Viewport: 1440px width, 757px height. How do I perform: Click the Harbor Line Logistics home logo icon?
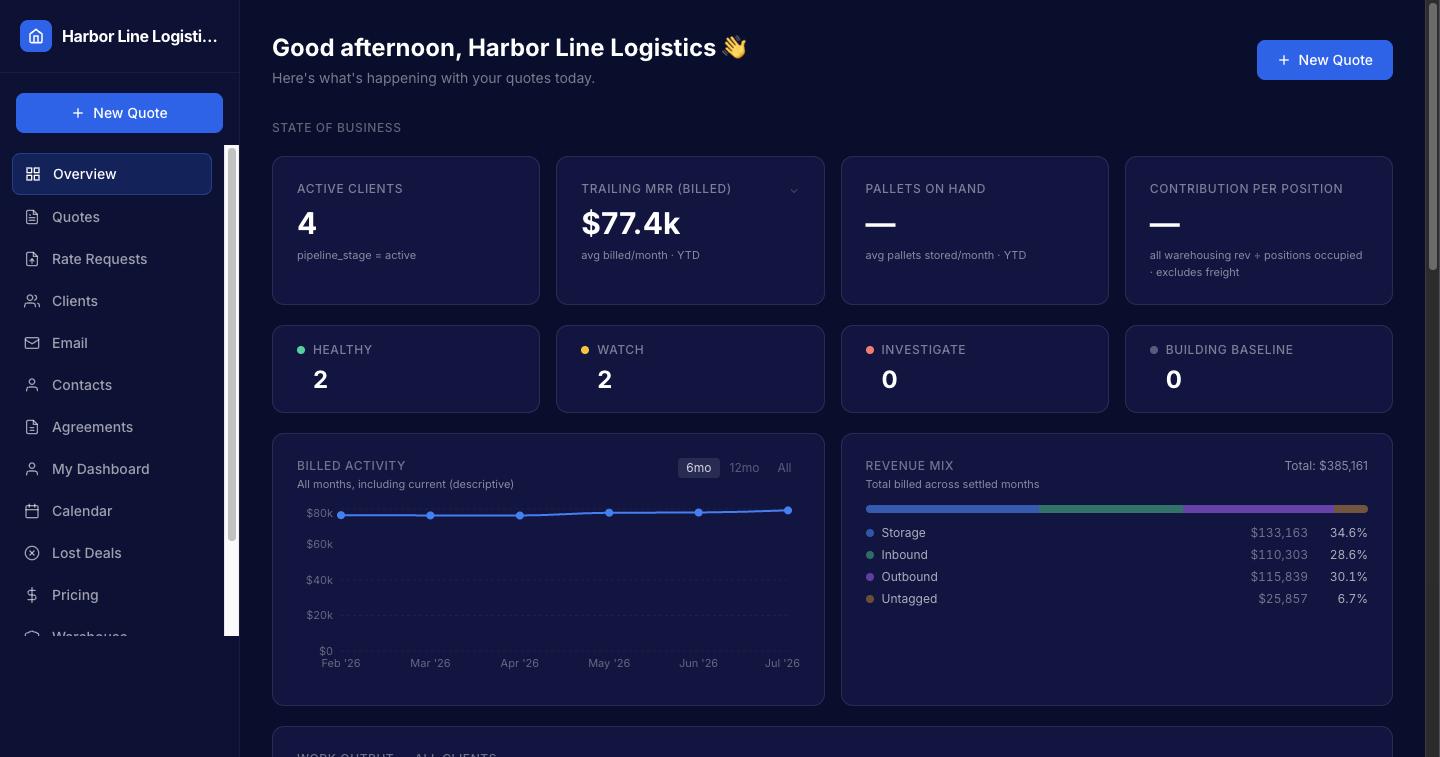[x=36, y=36]
